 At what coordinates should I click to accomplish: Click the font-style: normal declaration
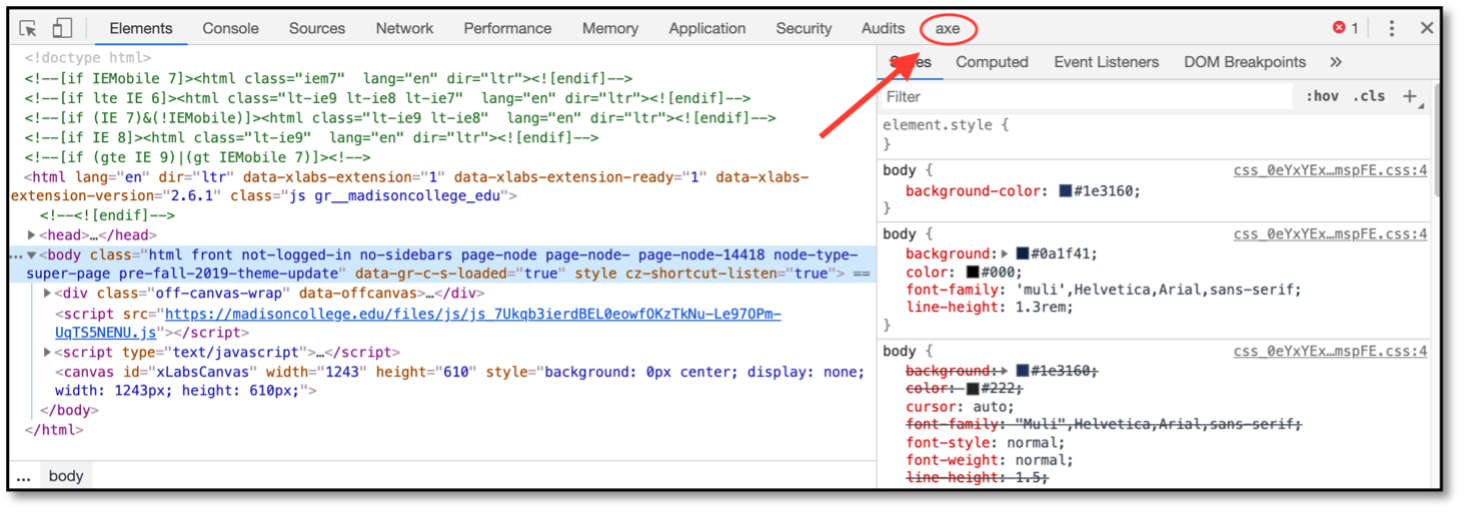click(x=986, y=443)
